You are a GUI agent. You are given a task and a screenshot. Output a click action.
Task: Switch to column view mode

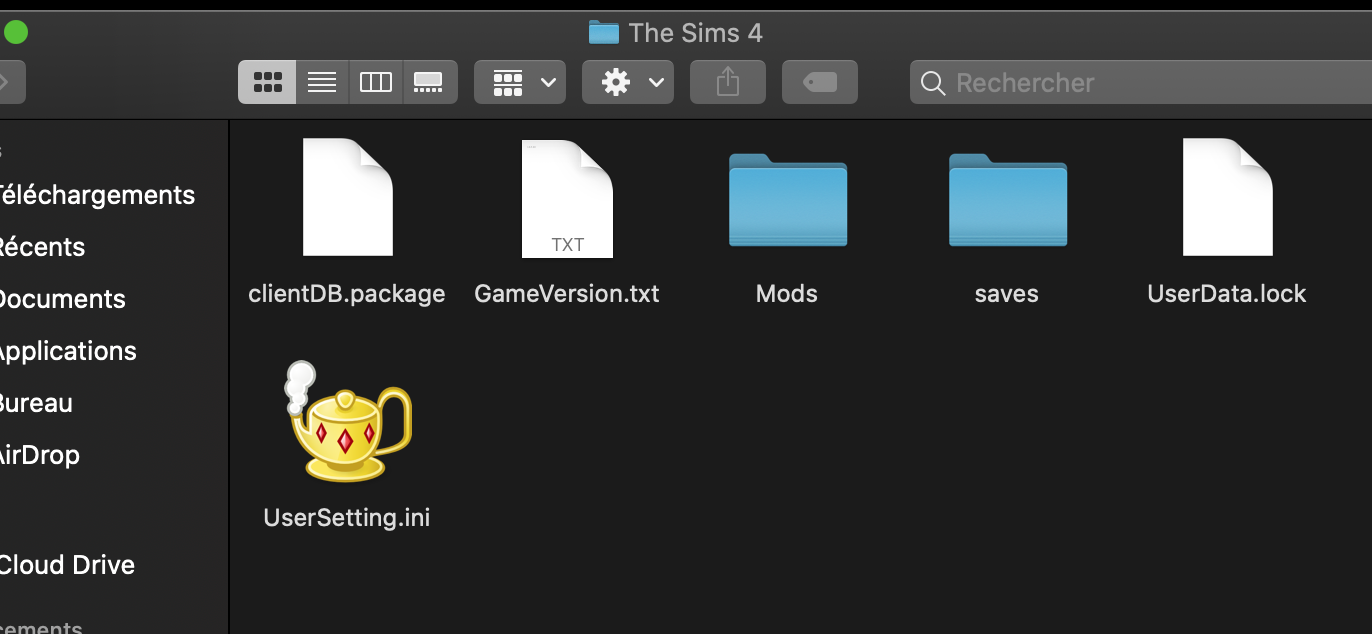[376, 82]
